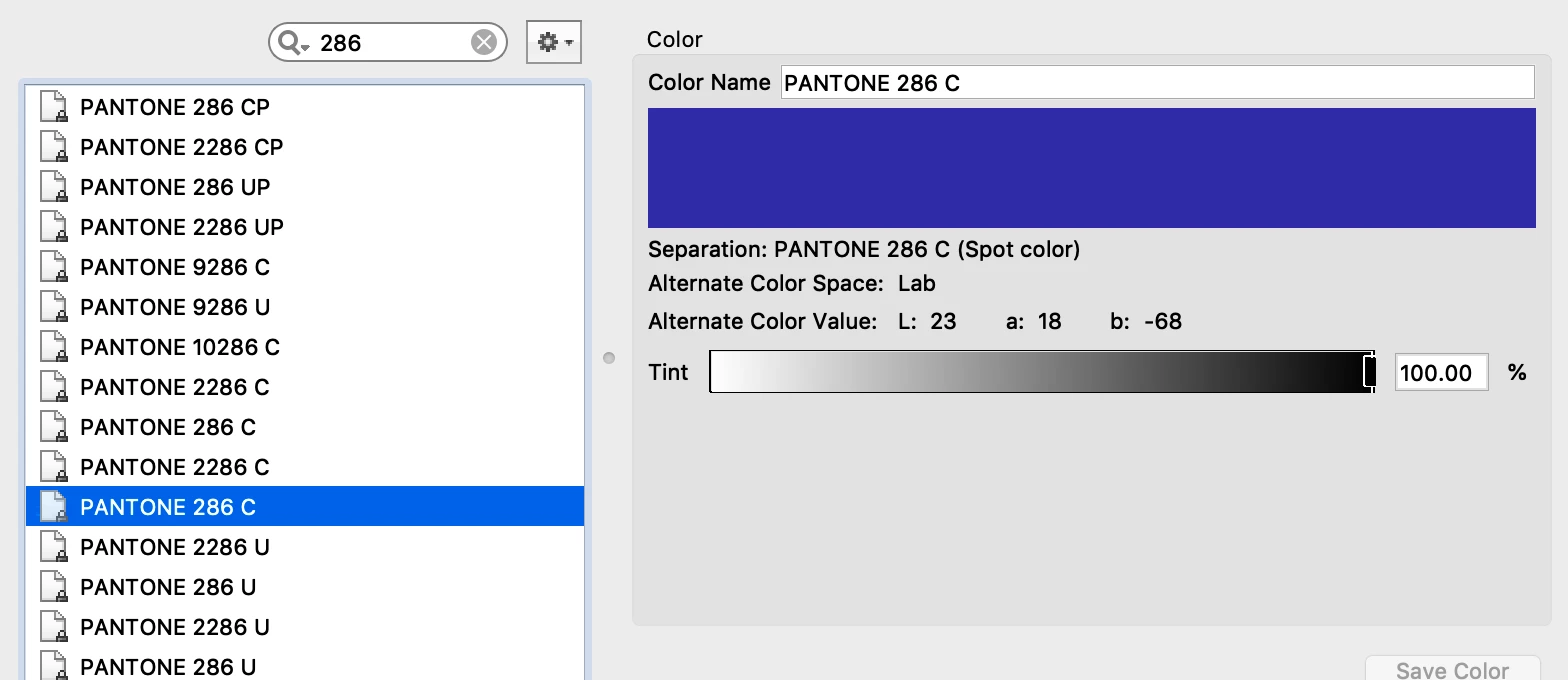Click the PANTONE 9286 U swatch file icon

[x=53, y=307]
